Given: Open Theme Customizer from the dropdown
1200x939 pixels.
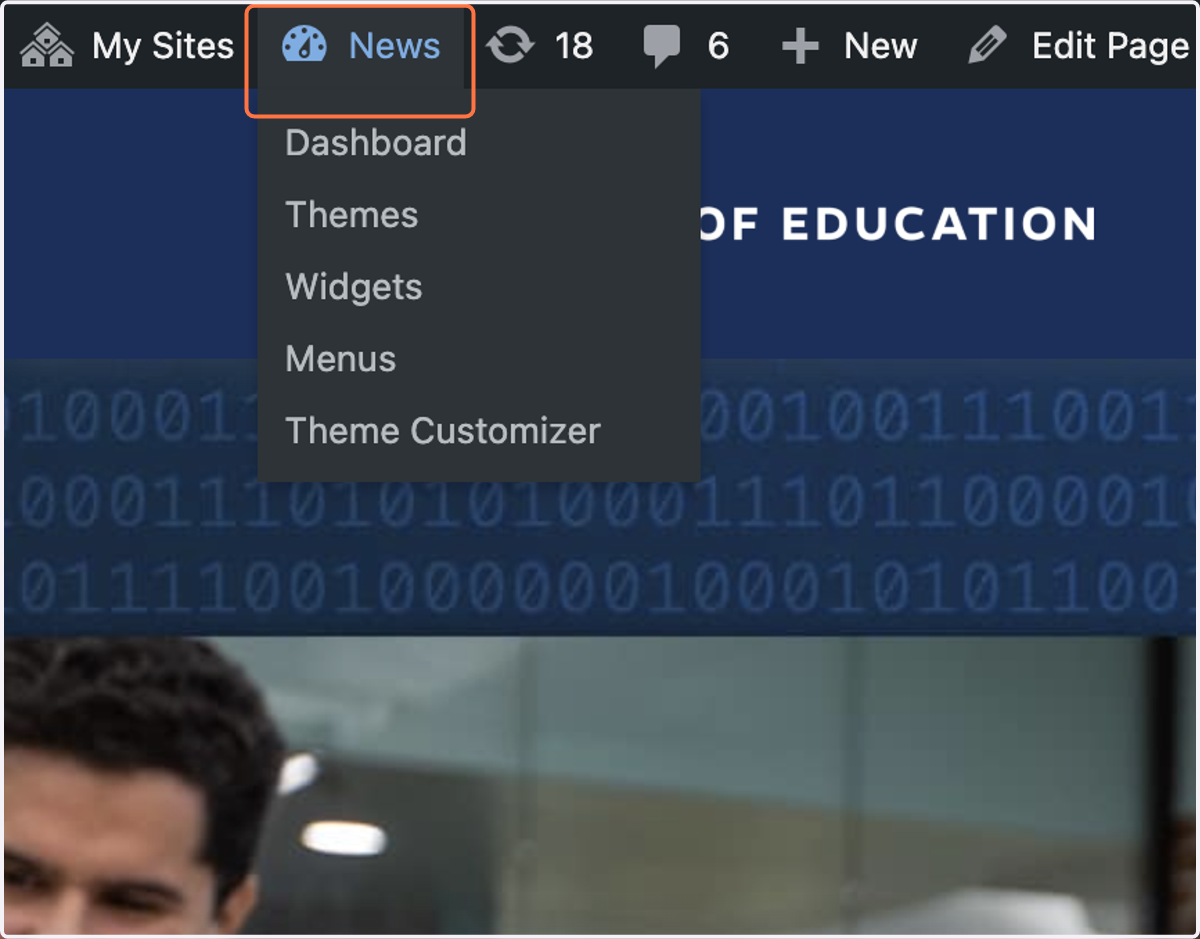Looking at the screenshot, I should click(443, 431).
